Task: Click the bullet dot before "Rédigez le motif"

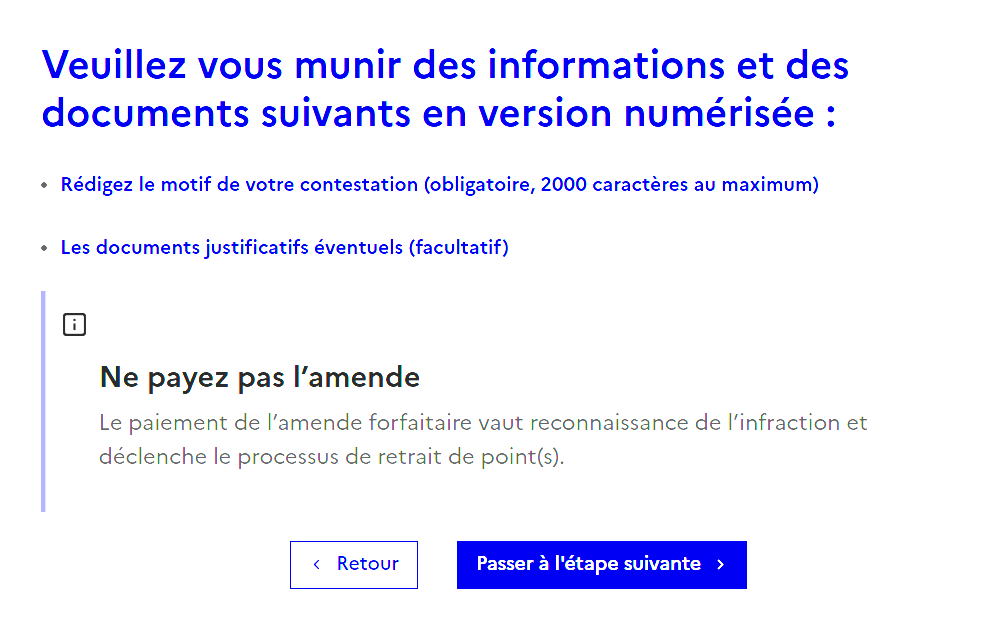Action: [x=44, y=185]
